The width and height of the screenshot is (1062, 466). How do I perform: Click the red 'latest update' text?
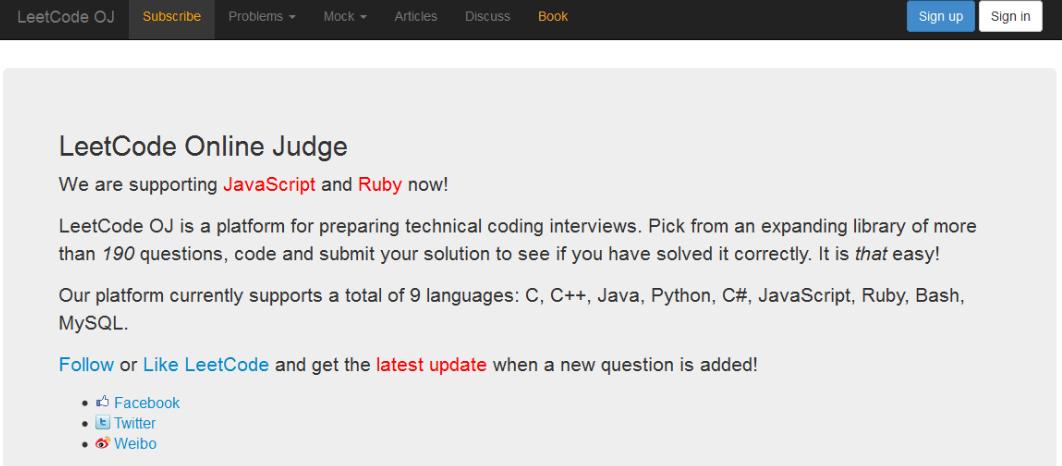point(432,364)
